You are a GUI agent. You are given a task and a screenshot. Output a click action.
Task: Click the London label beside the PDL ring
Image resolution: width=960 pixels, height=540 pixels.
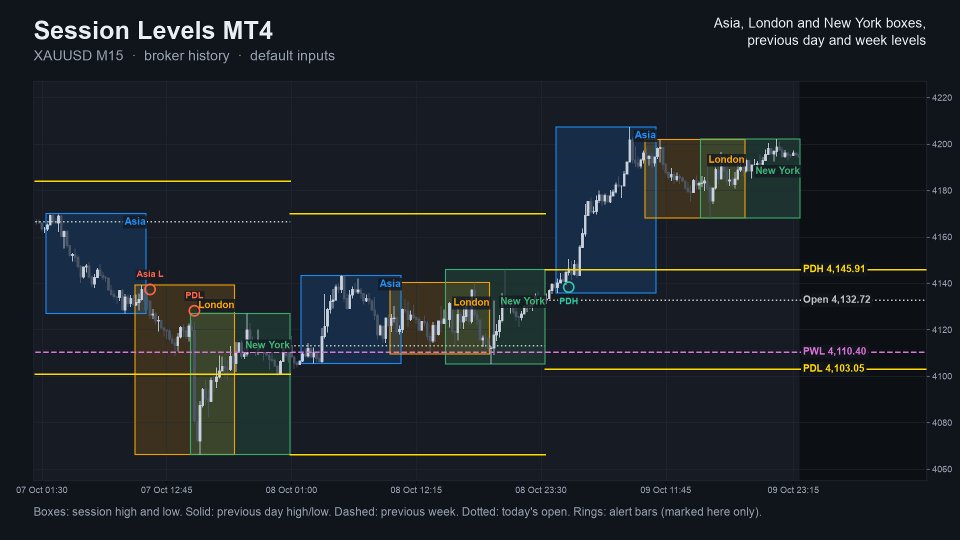(216, 305)
